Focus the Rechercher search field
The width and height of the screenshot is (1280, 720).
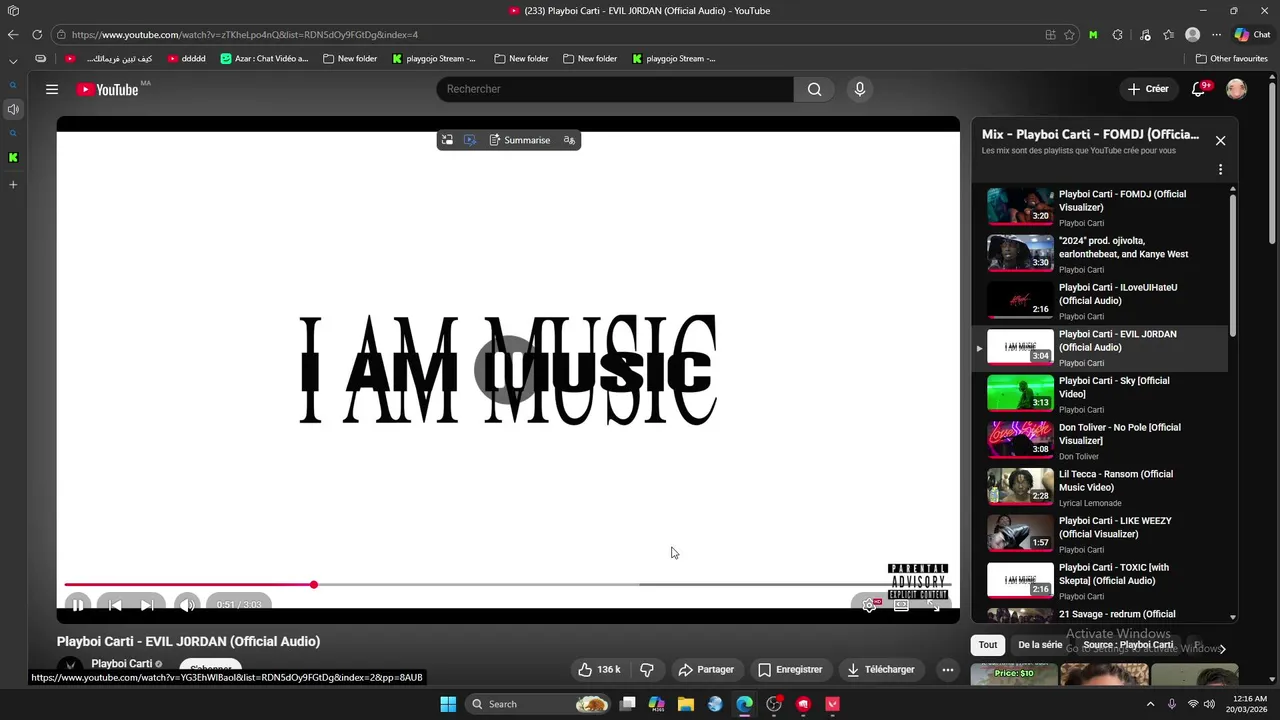(x=615, y=89)
